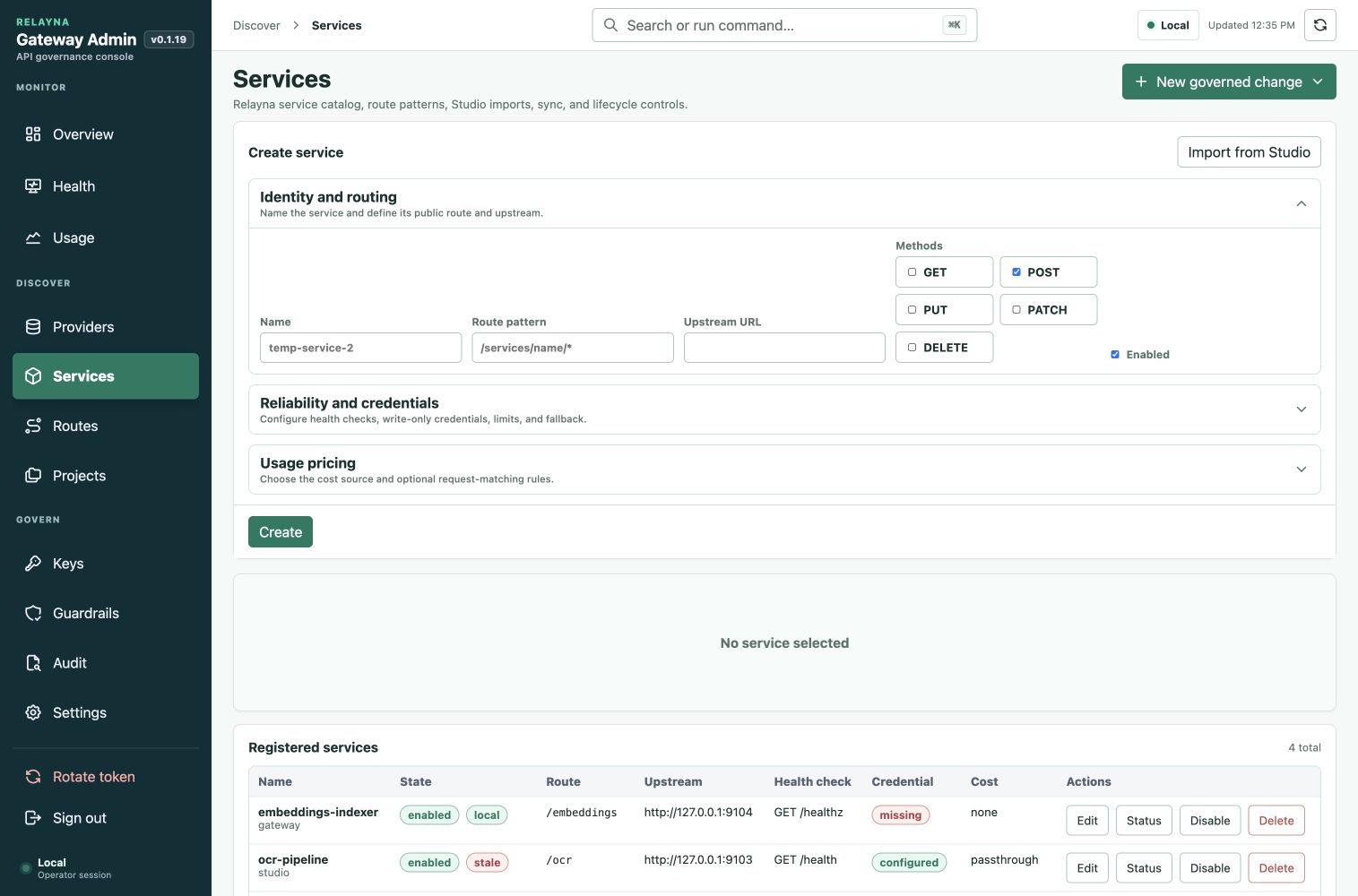The width and height of the screenshot is (1358, 896).
Task: Open Overview in the sidebar
Action: (x=106, y=134)
